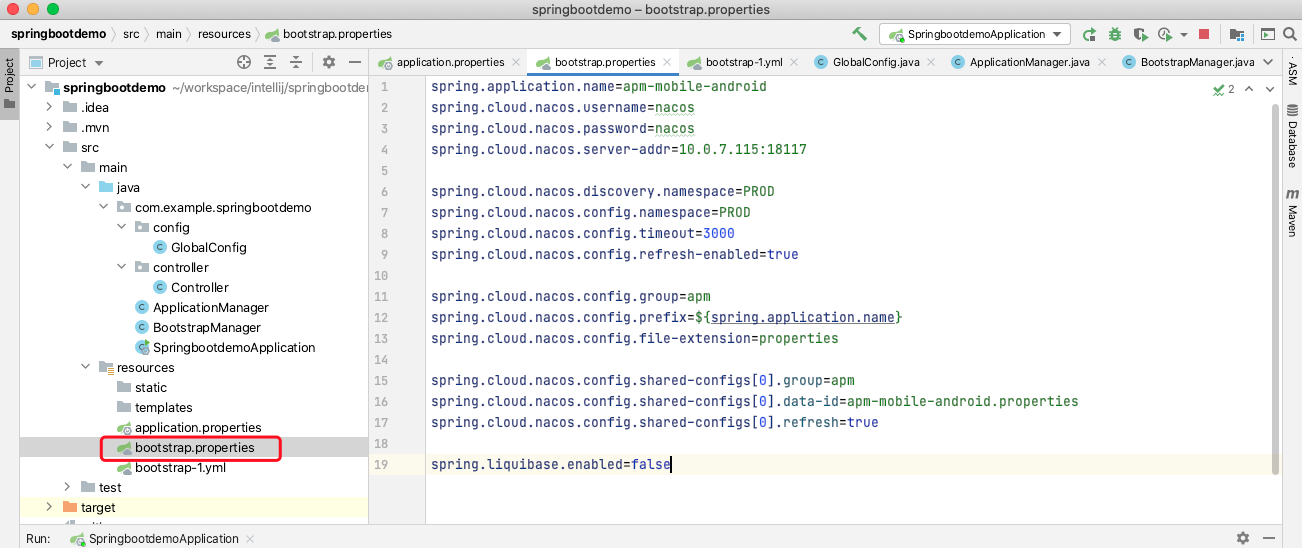Viewport: 1302px width, 548px height.
Task: Hide the Project panel with the minus icon
Action: pyautogui.click(x=354, y=62)
